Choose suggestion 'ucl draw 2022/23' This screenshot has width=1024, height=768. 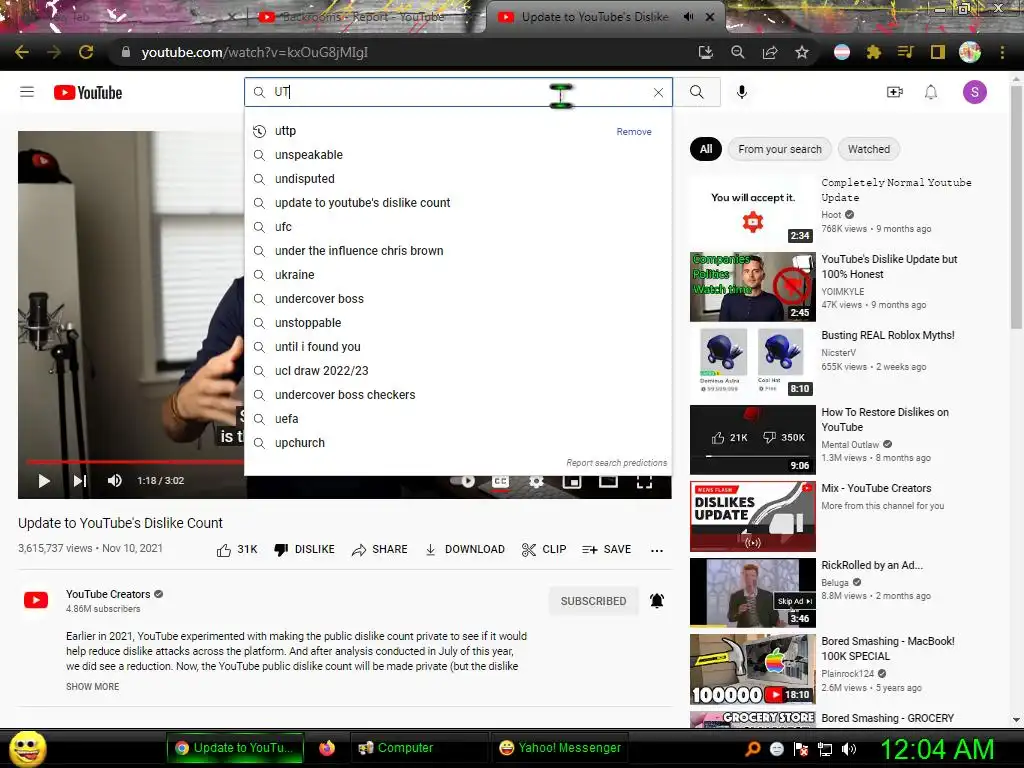458,371
